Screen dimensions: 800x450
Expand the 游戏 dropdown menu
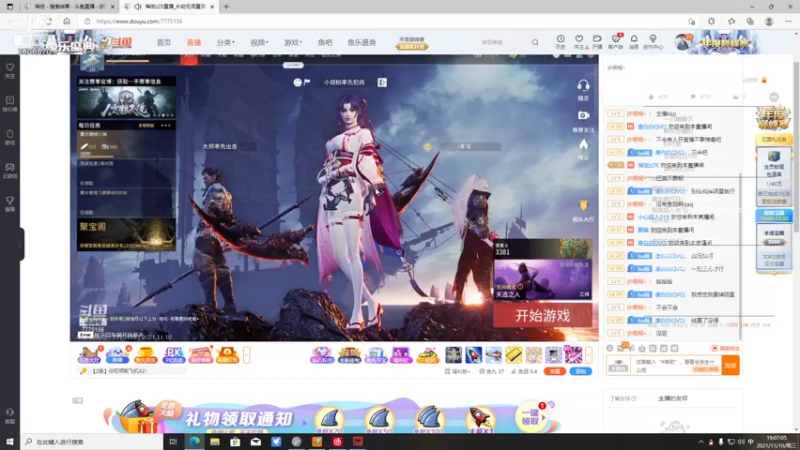tap(293, 42)
